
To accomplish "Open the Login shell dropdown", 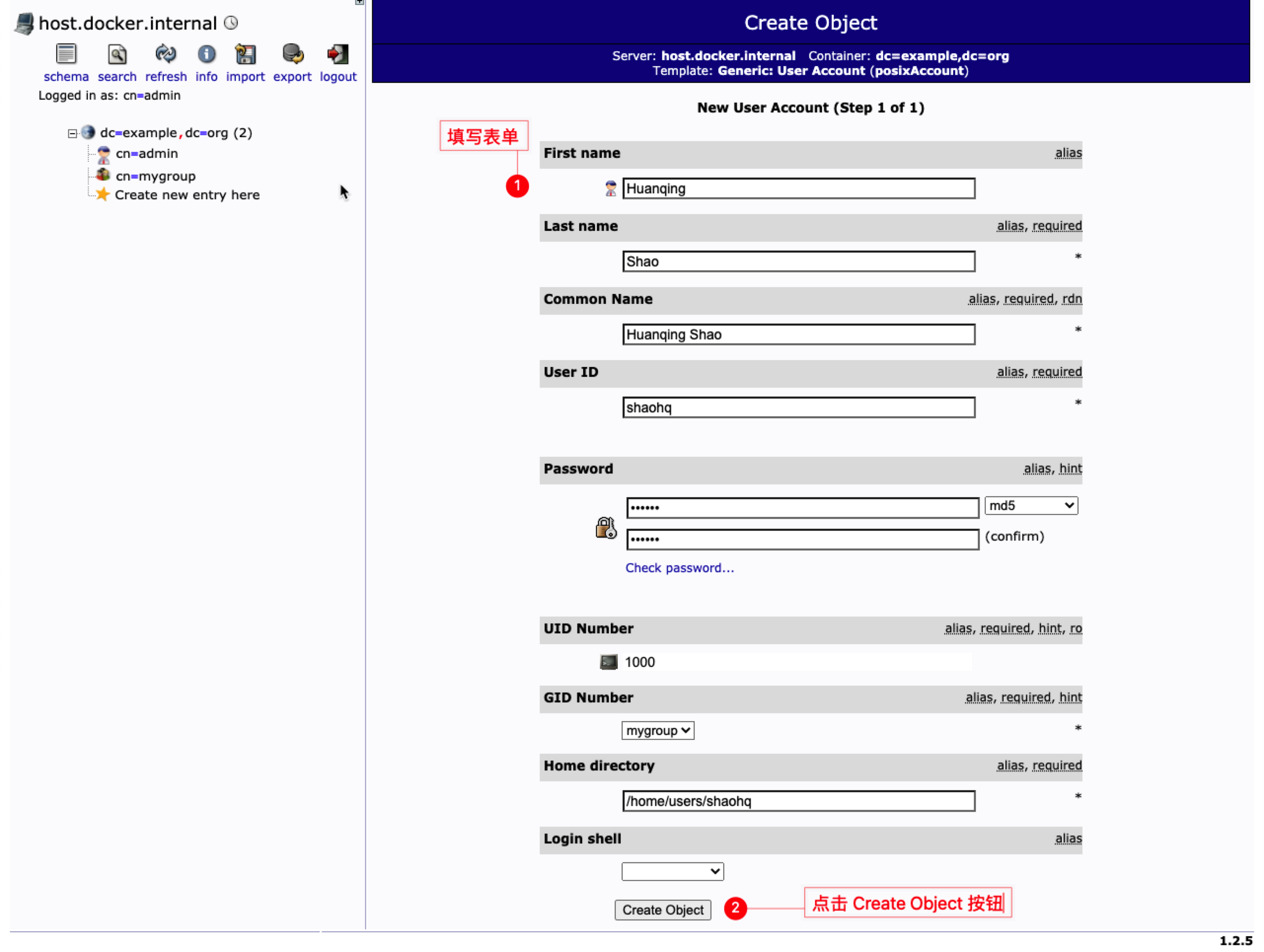I will pos(672,871).
